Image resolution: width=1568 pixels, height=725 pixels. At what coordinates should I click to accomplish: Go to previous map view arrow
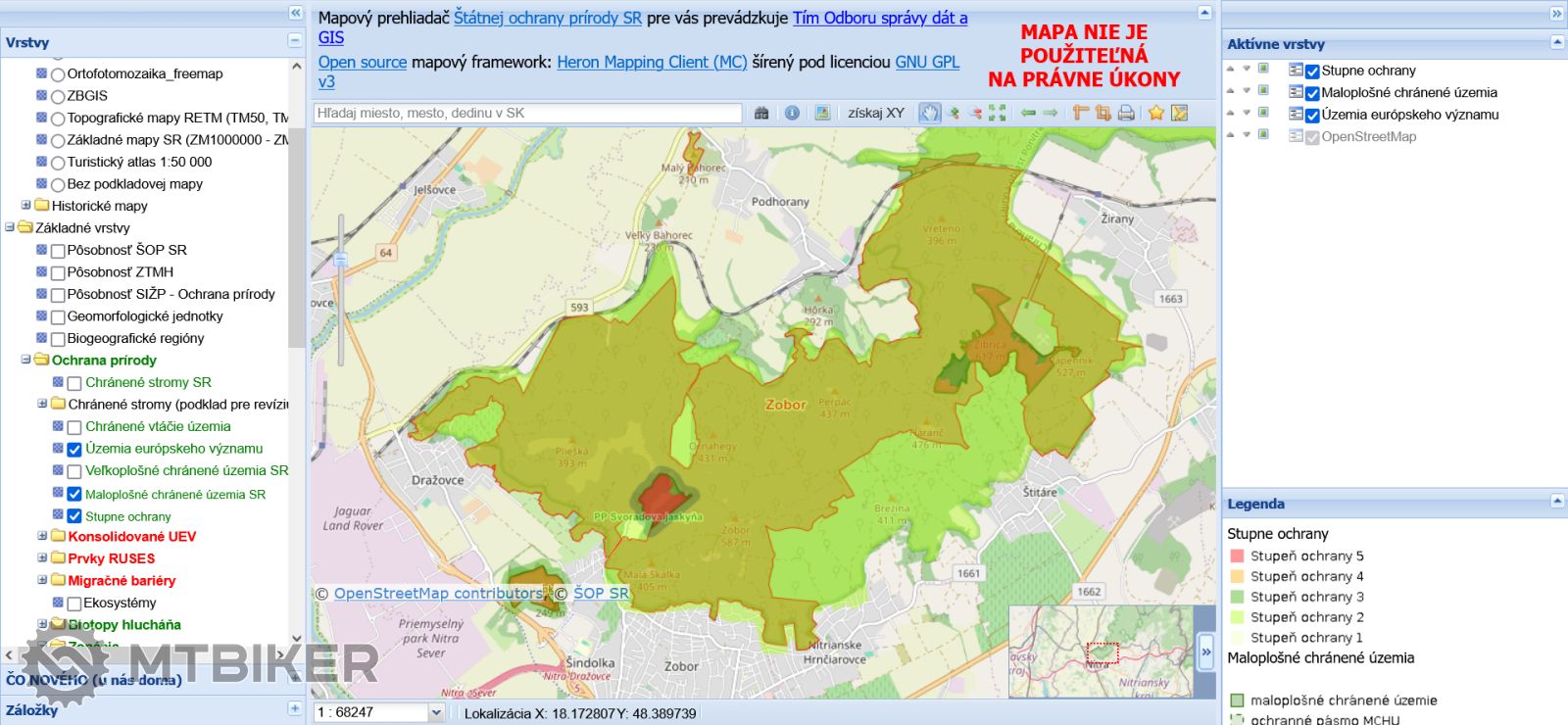click(x=1028, y=113)
